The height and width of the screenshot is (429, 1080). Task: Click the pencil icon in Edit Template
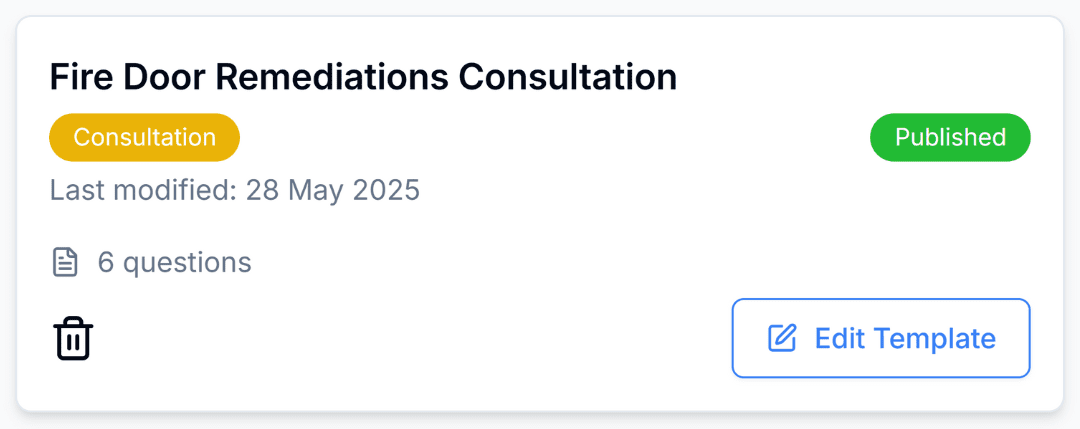pyautogui.click(x=782, y=338)
